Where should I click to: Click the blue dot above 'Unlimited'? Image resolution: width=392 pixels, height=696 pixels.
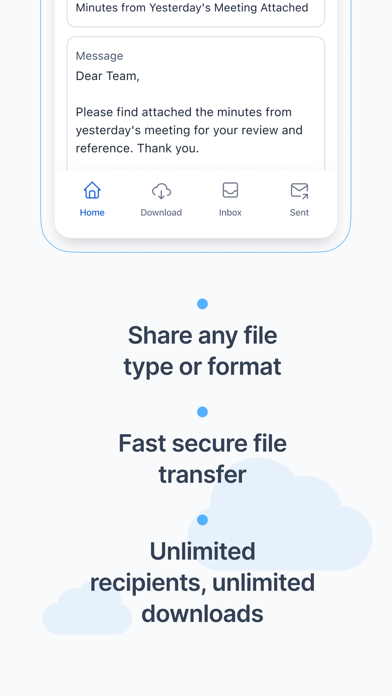point(202,520)
